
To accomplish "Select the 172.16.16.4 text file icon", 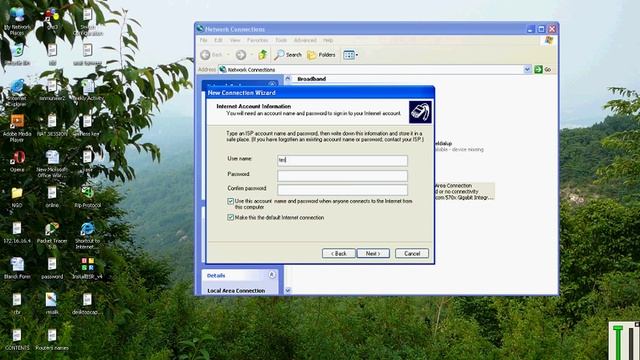I will click(17, 233).
